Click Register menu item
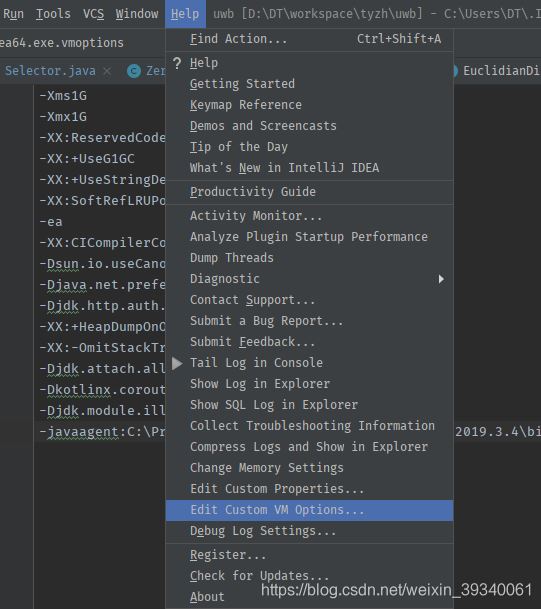The image size is (541, 609). tap(310, 555)
